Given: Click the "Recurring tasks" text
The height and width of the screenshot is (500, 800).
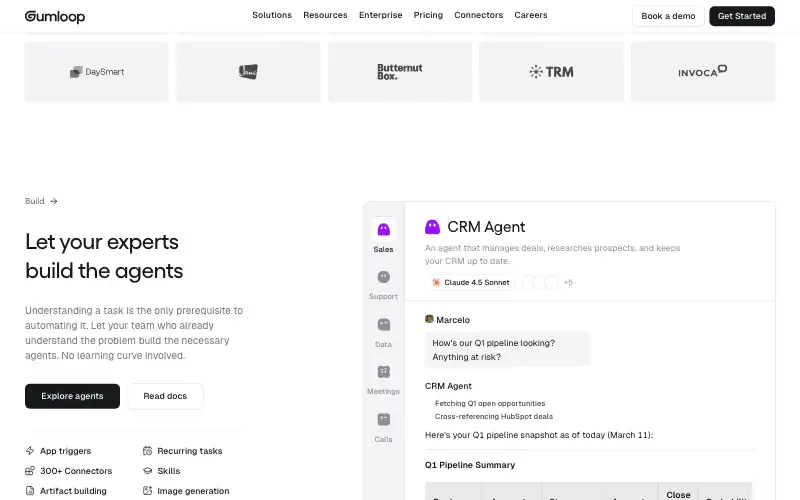Looking at the screenshot, I should point(190,451).
